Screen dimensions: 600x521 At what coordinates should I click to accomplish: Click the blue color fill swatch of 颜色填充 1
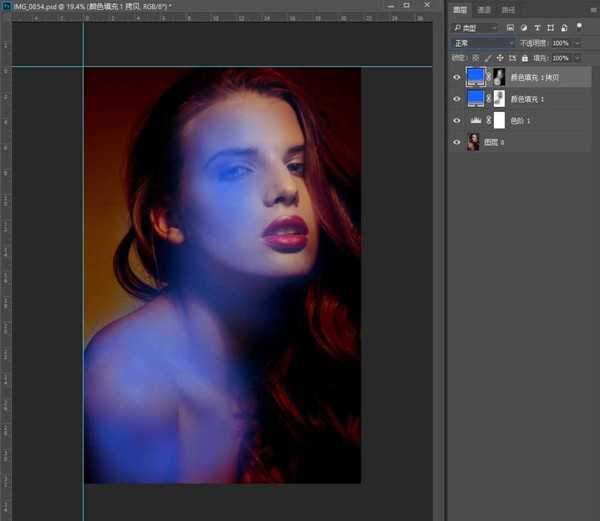(x=476, y=98)
